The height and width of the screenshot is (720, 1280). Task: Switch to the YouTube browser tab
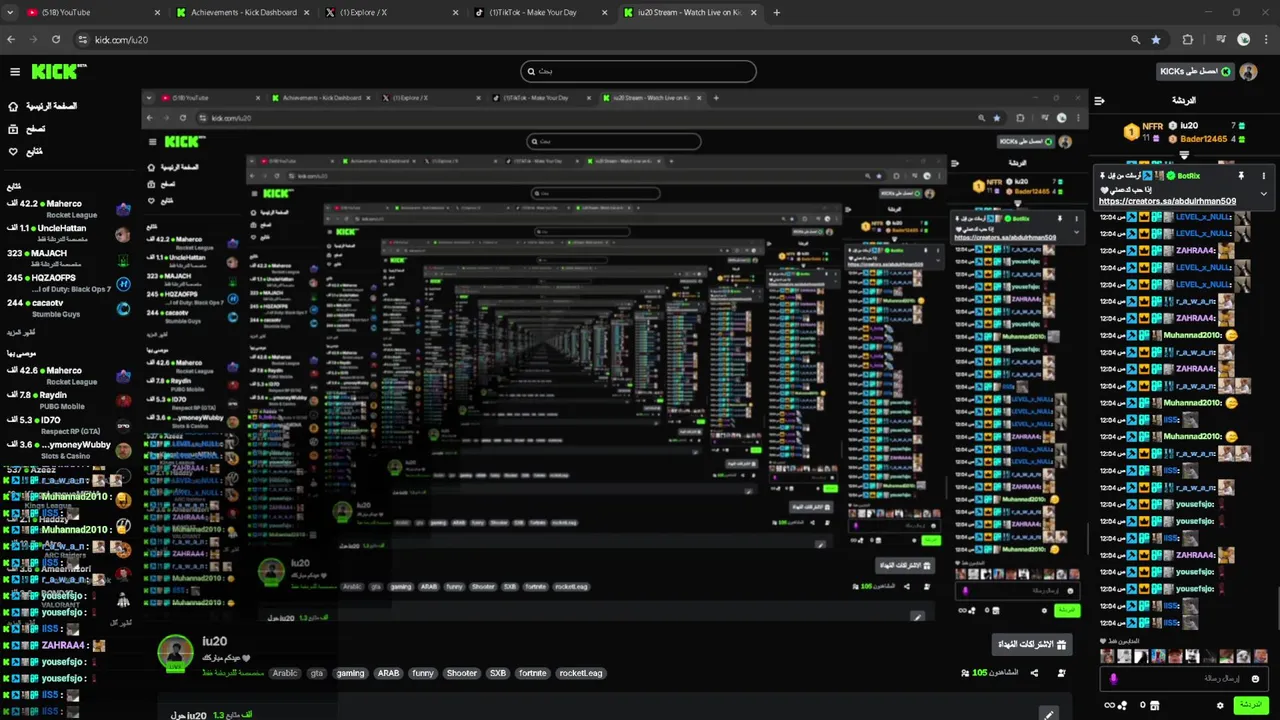pyautogui.click(x=90, y=12)
